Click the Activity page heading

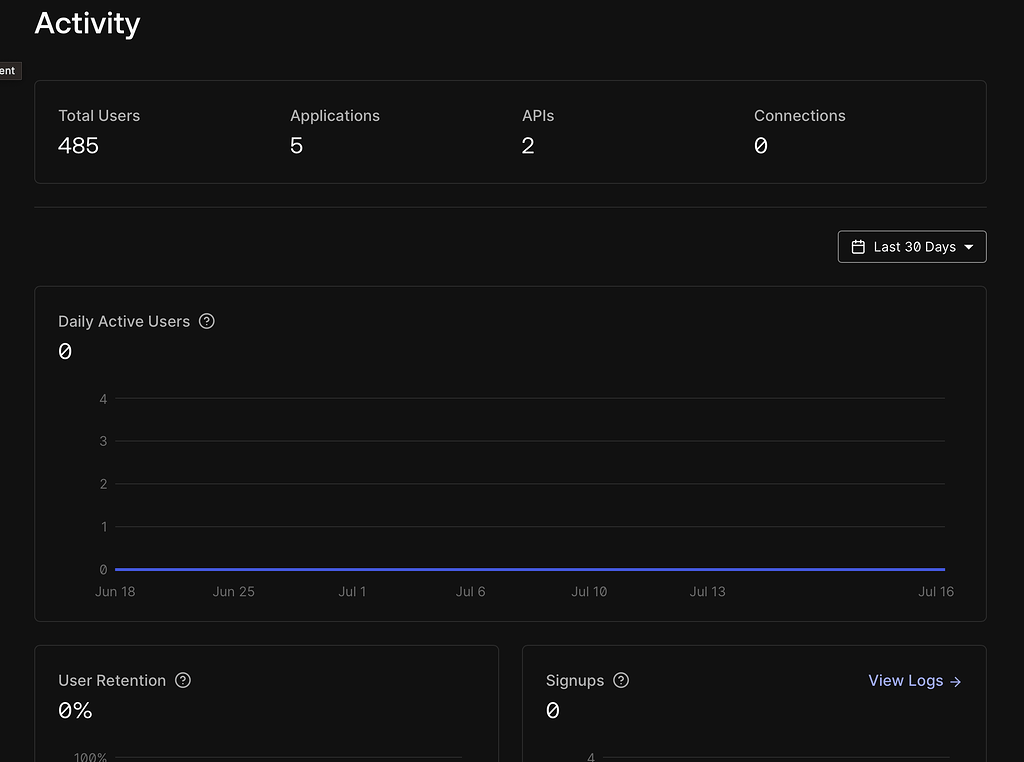[87, 23]
